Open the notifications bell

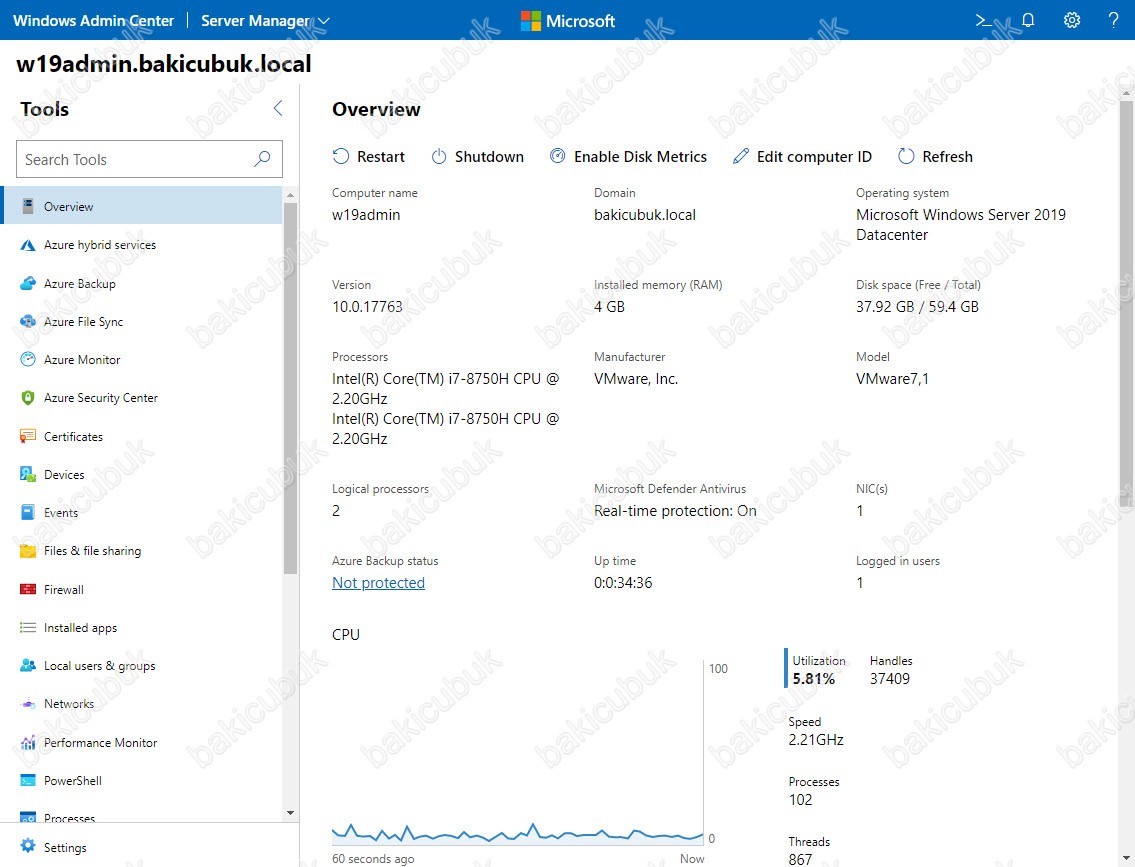(1028, 20)
